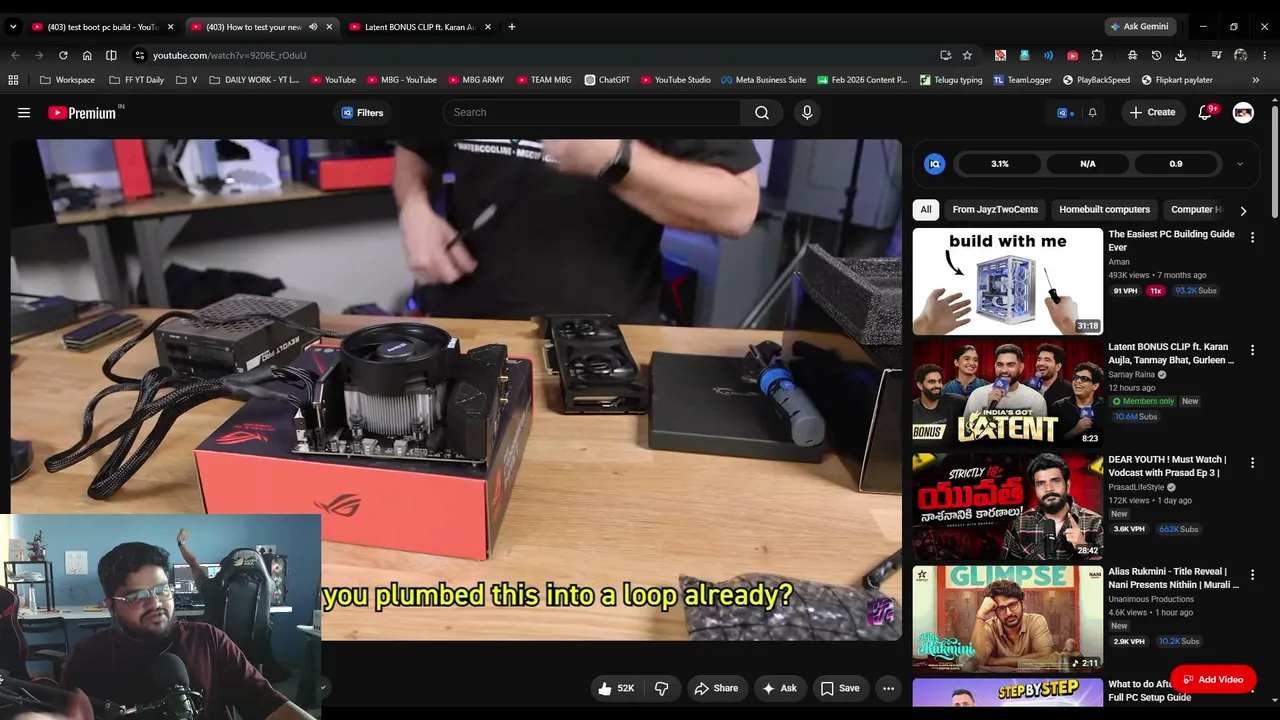The height and width of the screenshot is (720, 1280).
Task: Show hidden bookmarks with double chevron
Action: tap(1256, 80)
